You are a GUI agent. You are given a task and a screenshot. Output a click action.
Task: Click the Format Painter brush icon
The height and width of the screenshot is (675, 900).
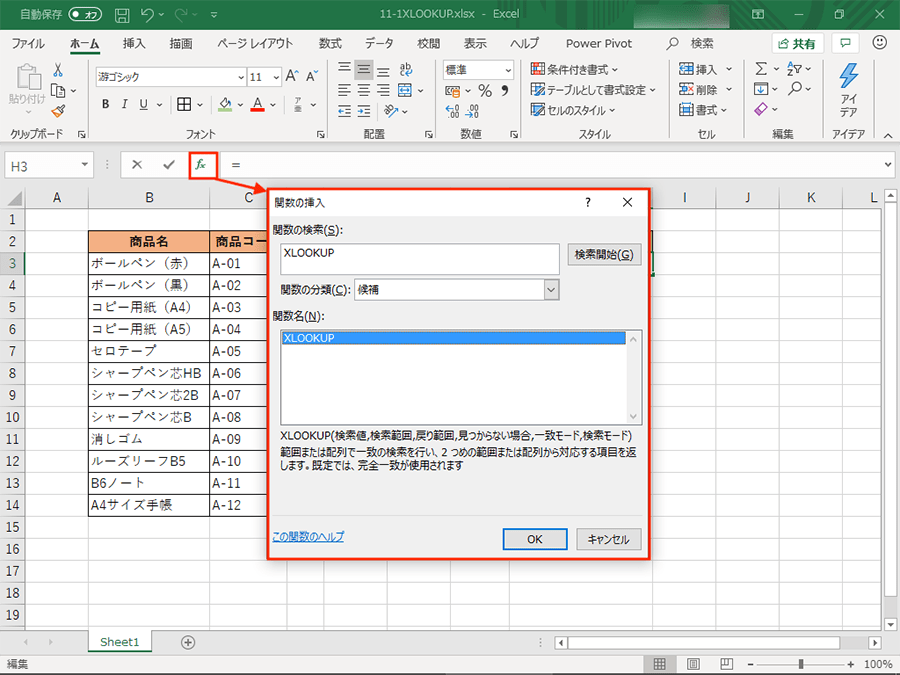[58, 111]
